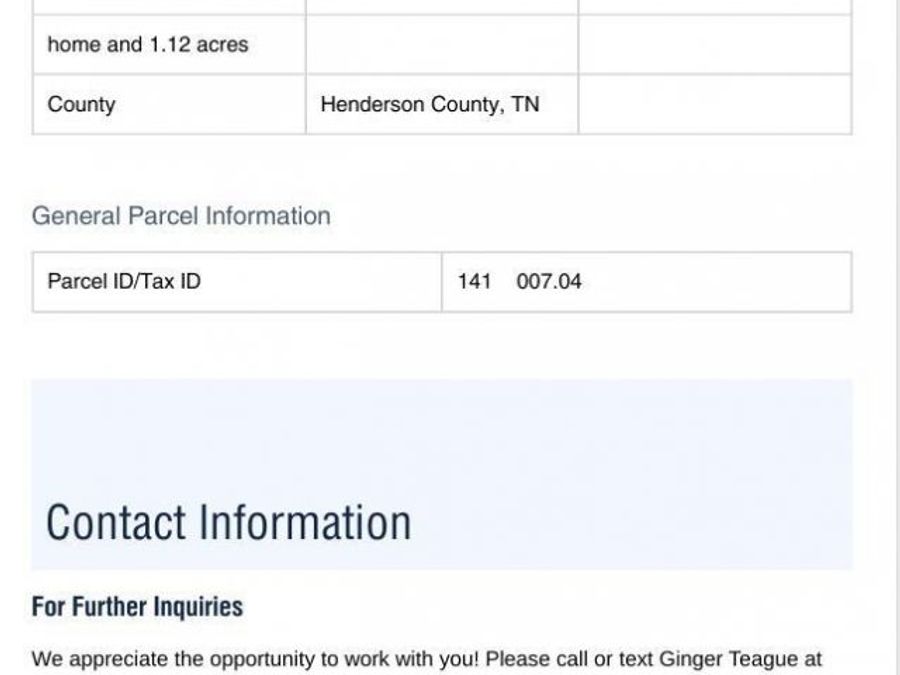
Task: Click the "Contact Information" heading
Action: pyautogui.click(x=229, y=523)
